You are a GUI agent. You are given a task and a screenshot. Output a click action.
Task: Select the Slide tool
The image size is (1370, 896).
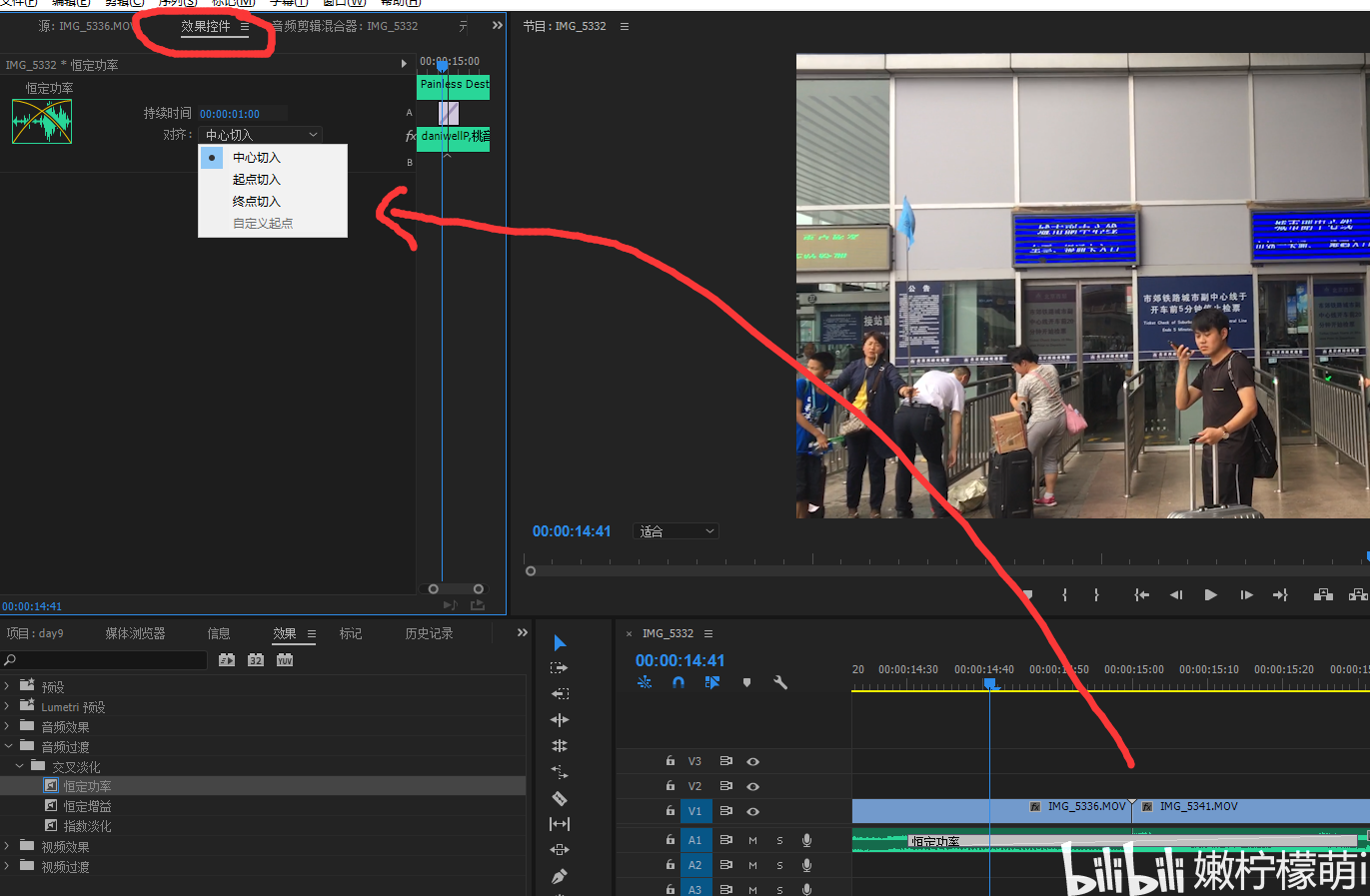pyautogui.click(x=560, y=850)
